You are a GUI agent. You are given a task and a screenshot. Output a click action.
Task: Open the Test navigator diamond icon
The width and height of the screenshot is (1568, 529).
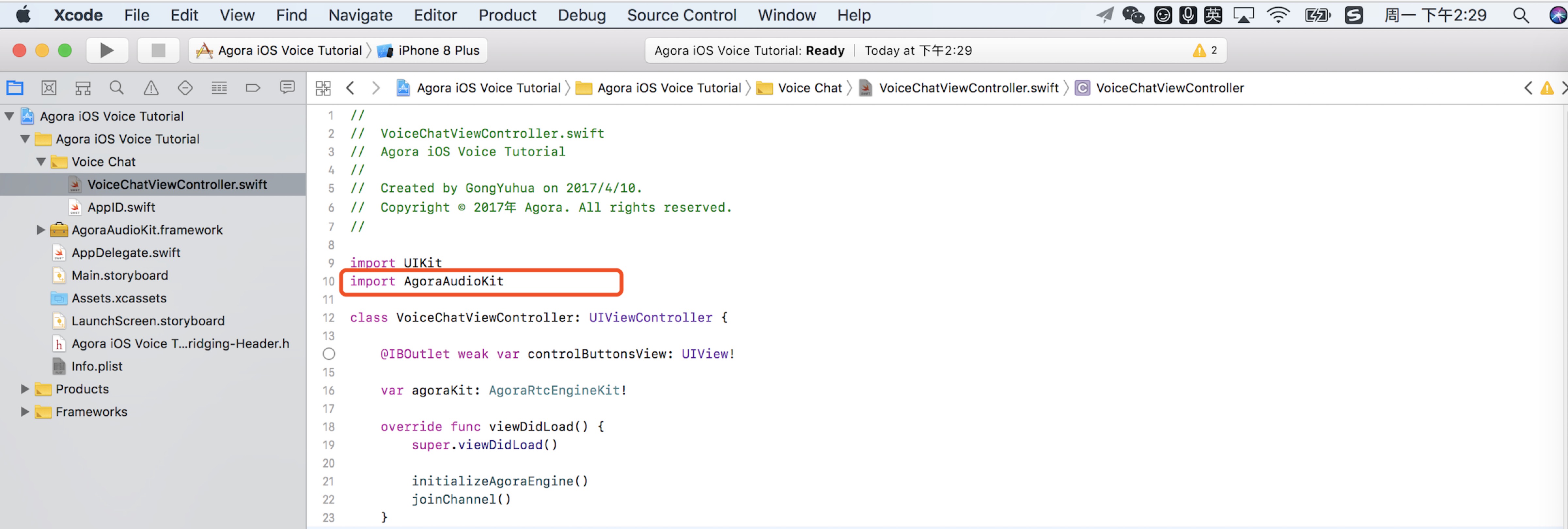(185, 88)
